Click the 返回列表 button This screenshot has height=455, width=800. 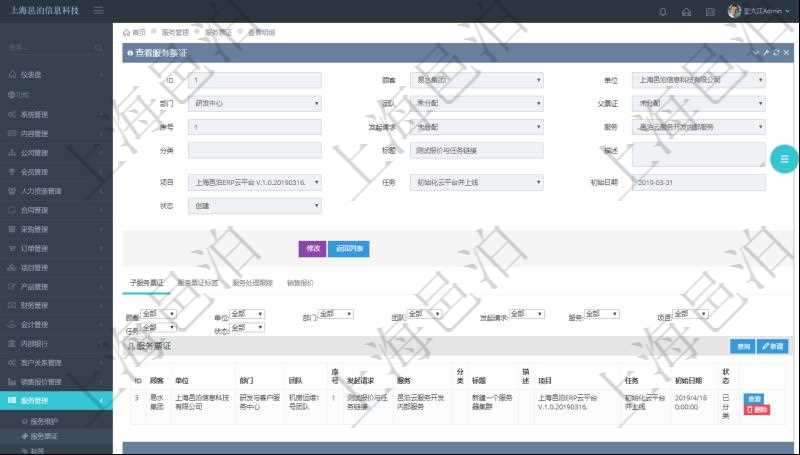[x=349, y=249]
